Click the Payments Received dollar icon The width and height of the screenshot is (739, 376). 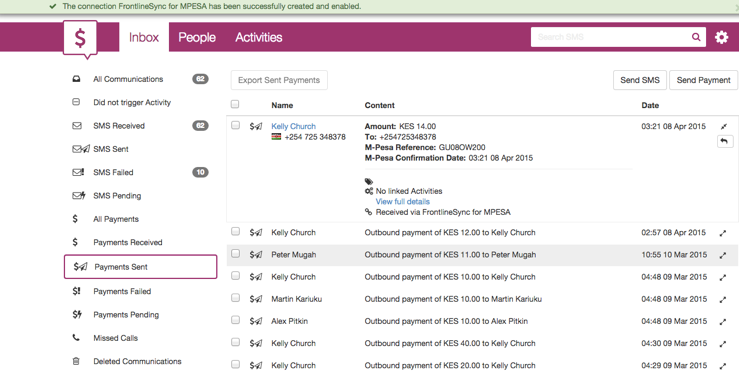(x=75, y=242)
